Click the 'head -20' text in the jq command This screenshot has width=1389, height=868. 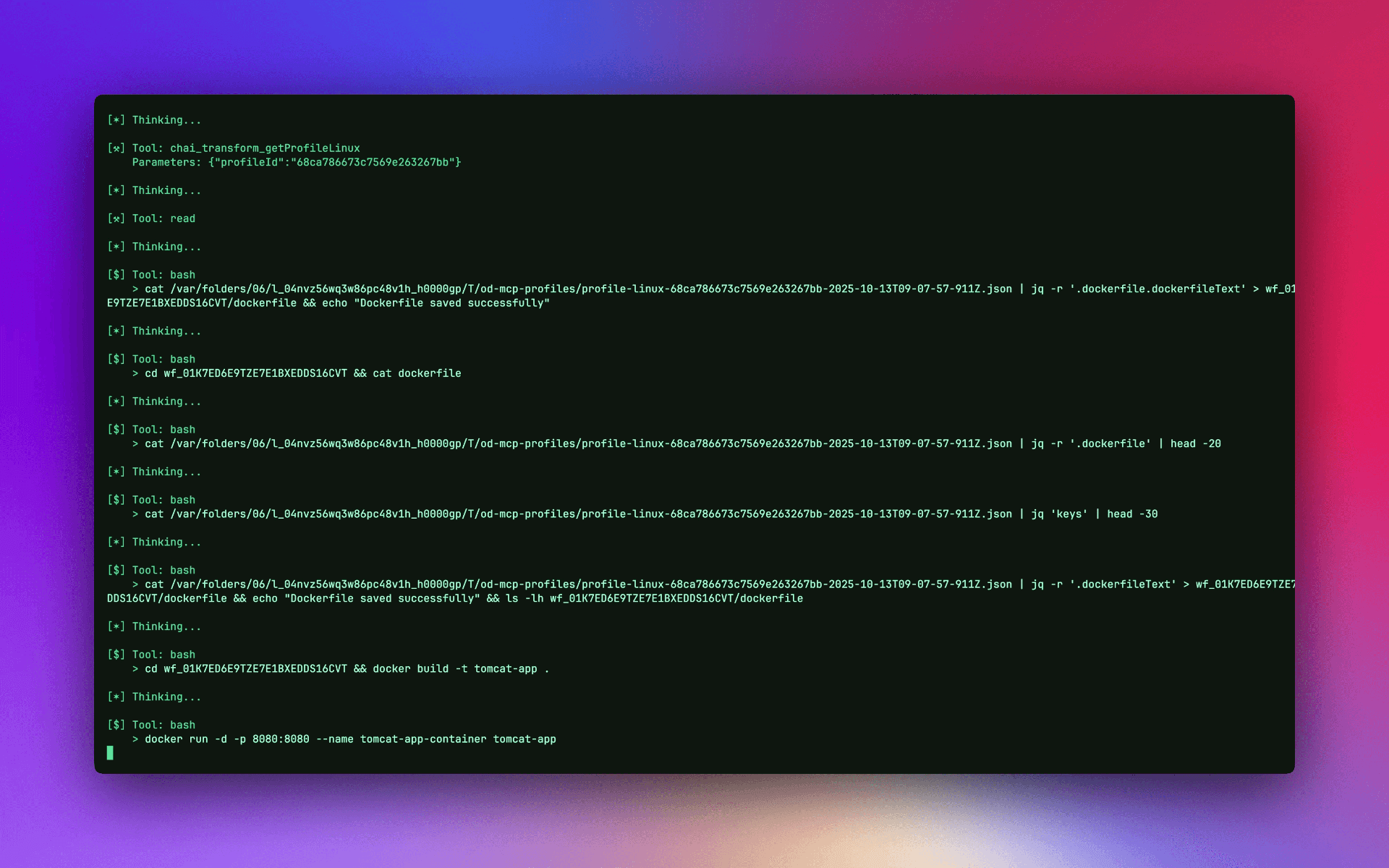coord(1195,444)
